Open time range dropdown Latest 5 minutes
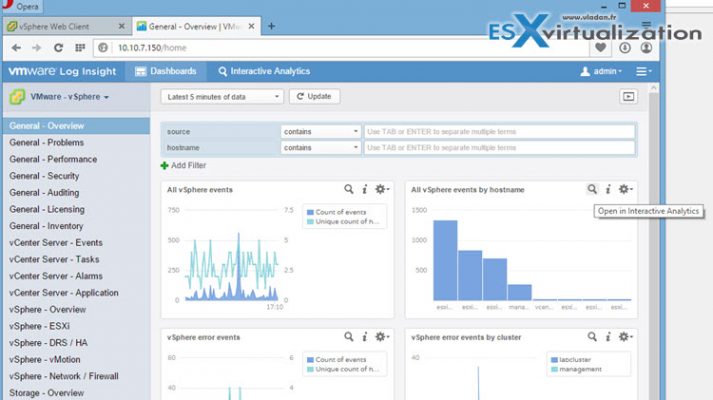Viewport: 713px width, 400px height. tap(222, 97)
